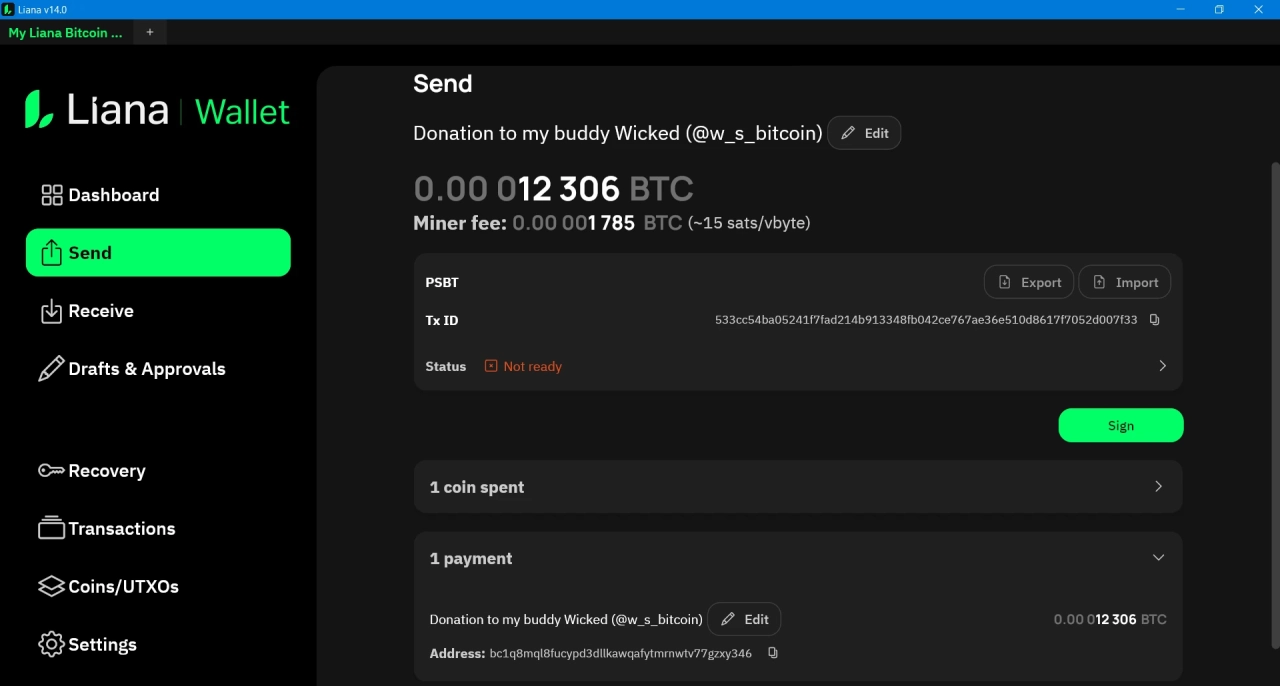The width and height of the screenshot is (1280, 686).
Task: Click the Dashboard grid icon
Action: tap(51, 195)
